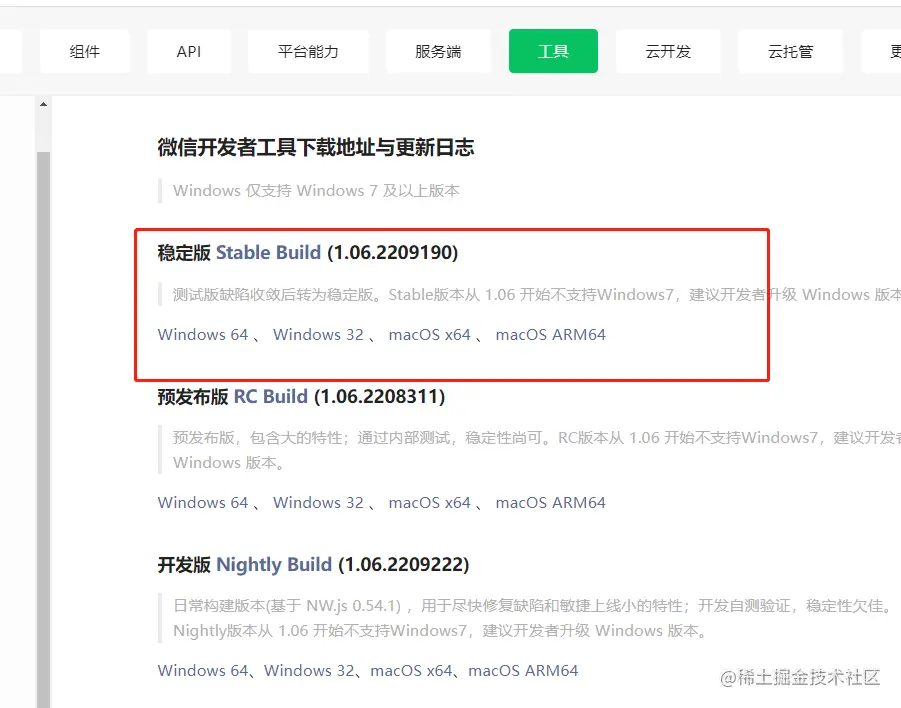The width and height of the screenshot is (901, 708).
Task: Click the Nightly version number (1.06.2209222)
Action: (x=403, y=564)
